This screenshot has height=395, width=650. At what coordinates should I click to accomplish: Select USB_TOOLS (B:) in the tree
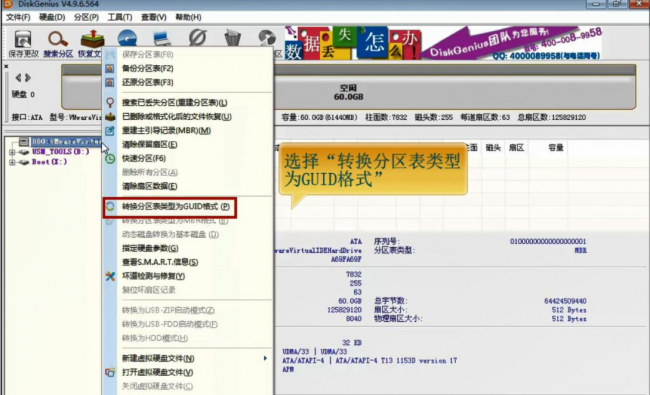[x=61, y=152]
